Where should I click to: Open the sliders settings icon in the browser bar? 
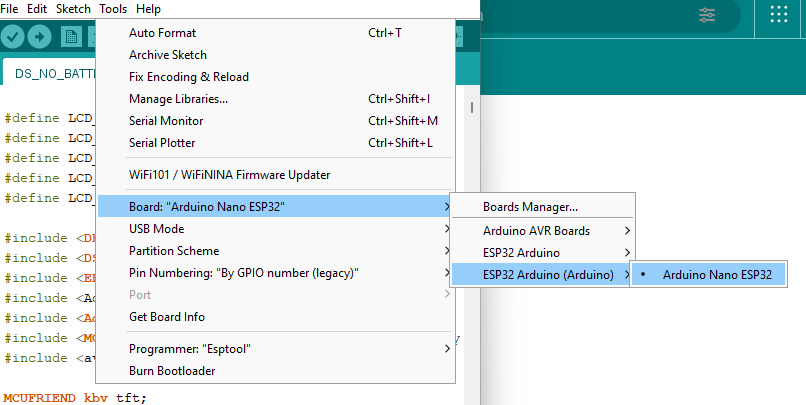click(707, 15)
